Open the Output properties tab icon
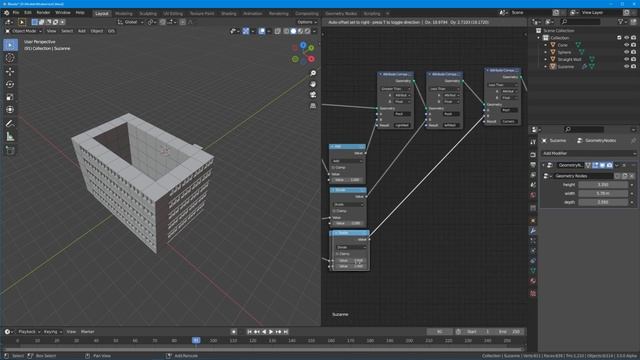The width and height of the screenshot is (640, 360). click(x=533, y=165)
